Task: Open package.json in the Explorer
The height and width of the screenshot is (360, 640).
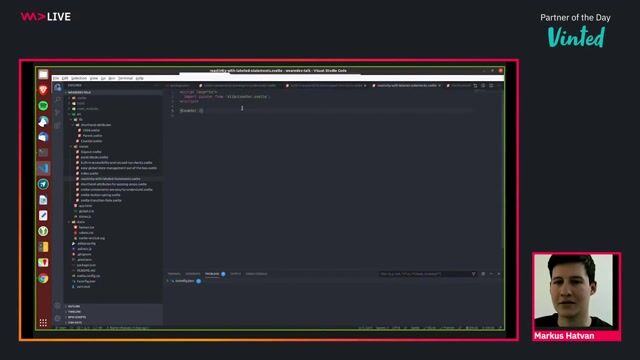Action: coord(86,265)
